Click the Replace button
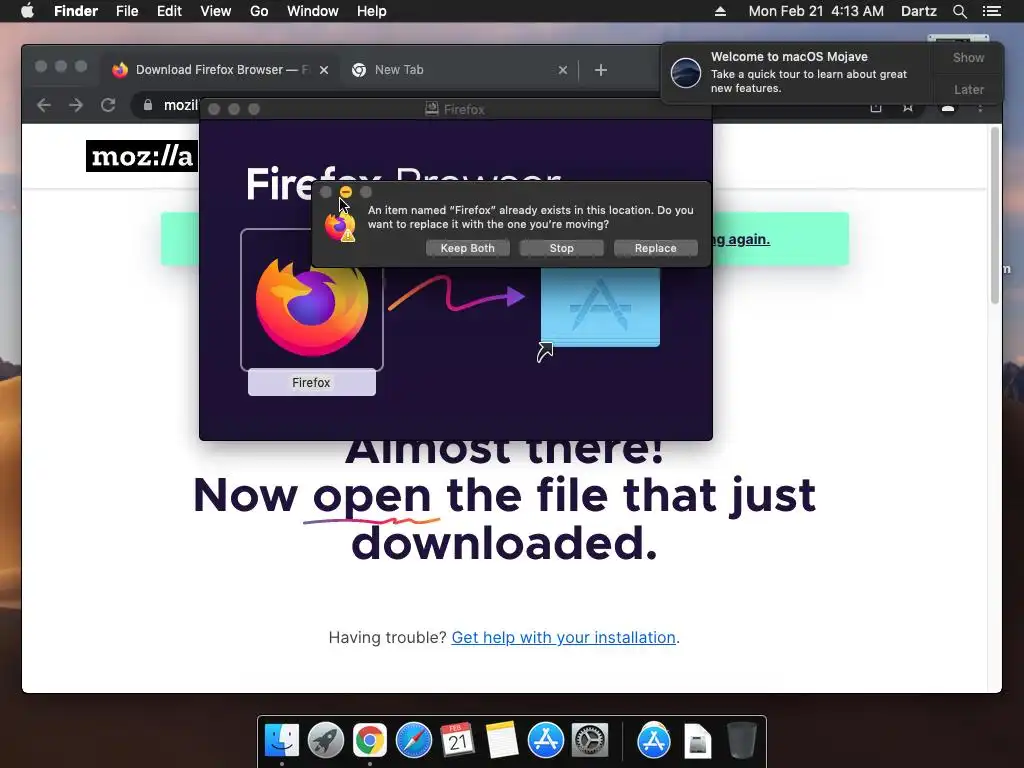The image size is (1024, 768). 656,248
